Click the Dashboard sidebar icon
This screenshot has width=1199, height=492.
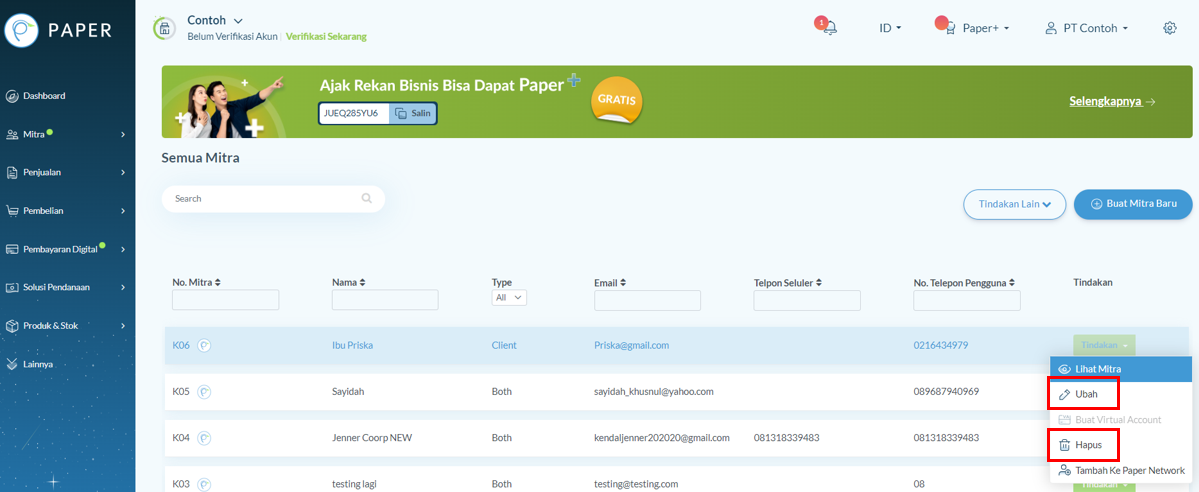pos(11,96)
